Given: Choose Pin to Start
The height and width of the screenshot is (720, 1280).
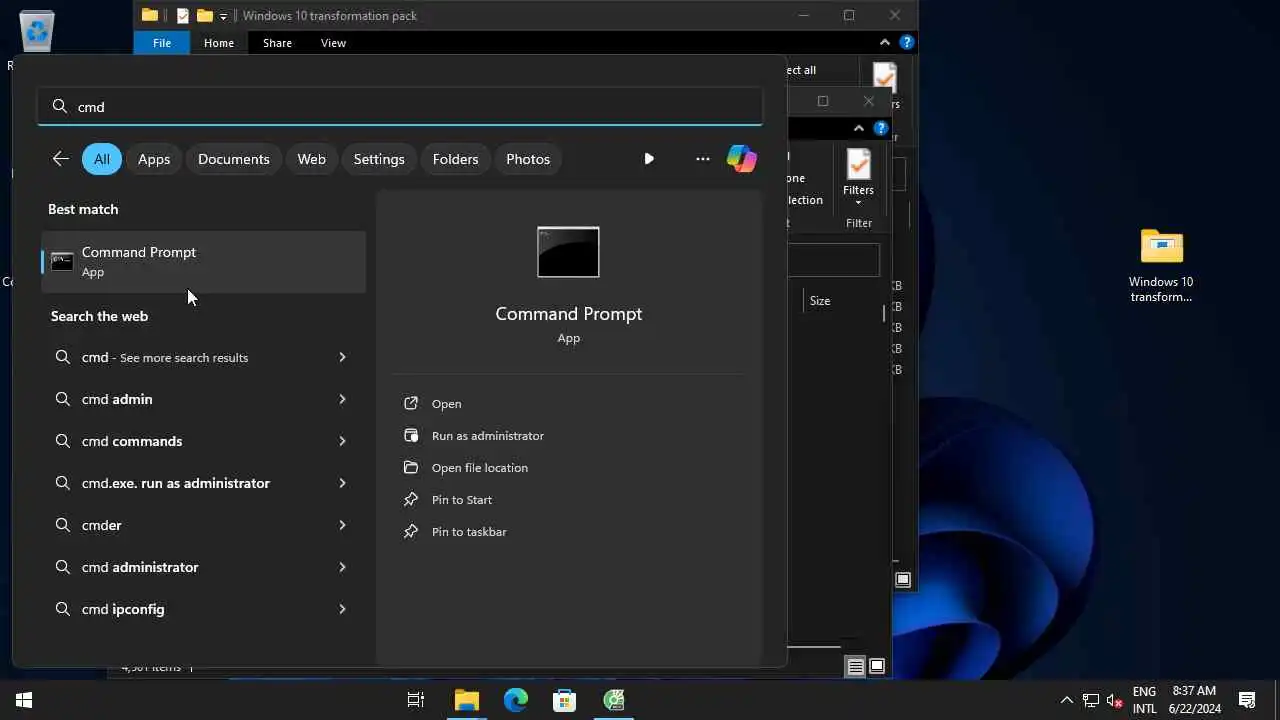Looking at the screenshot, I should point(462,500).
